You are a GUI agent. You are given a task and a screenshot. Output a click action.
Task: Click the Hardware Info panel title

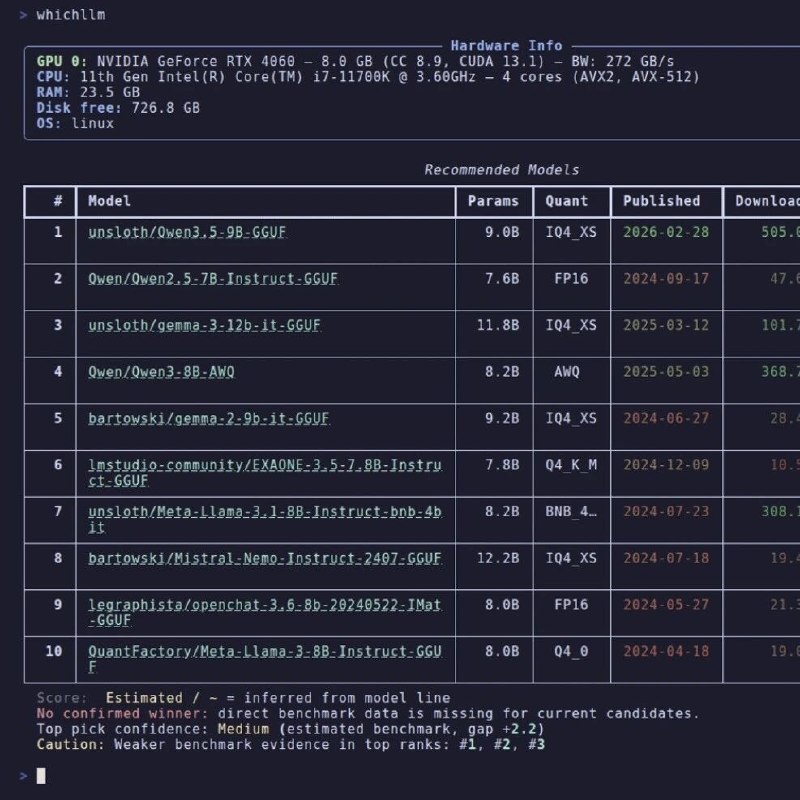pos(506,46)
